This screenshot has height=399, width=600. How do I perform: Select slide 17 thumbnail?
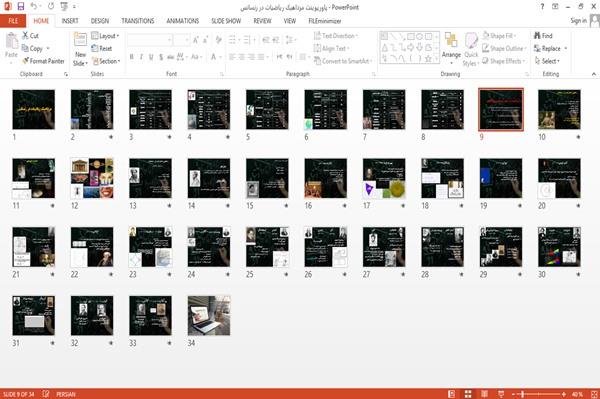click(x=384, y=178)
